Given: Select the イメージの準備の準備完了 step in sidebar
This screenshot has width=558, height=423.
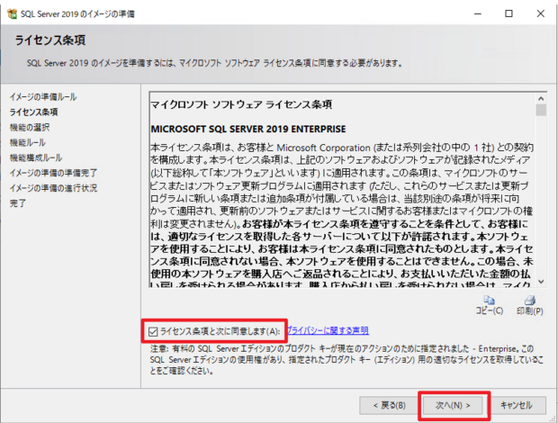Looking at the screenshot, I should click(53, 173).
